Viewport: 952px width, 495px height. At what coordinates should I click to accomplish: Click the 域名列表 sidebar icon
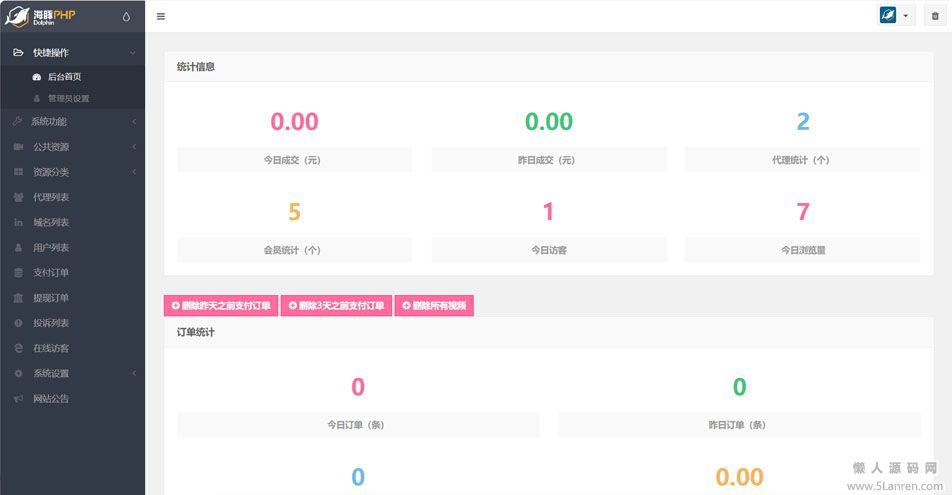18,222
